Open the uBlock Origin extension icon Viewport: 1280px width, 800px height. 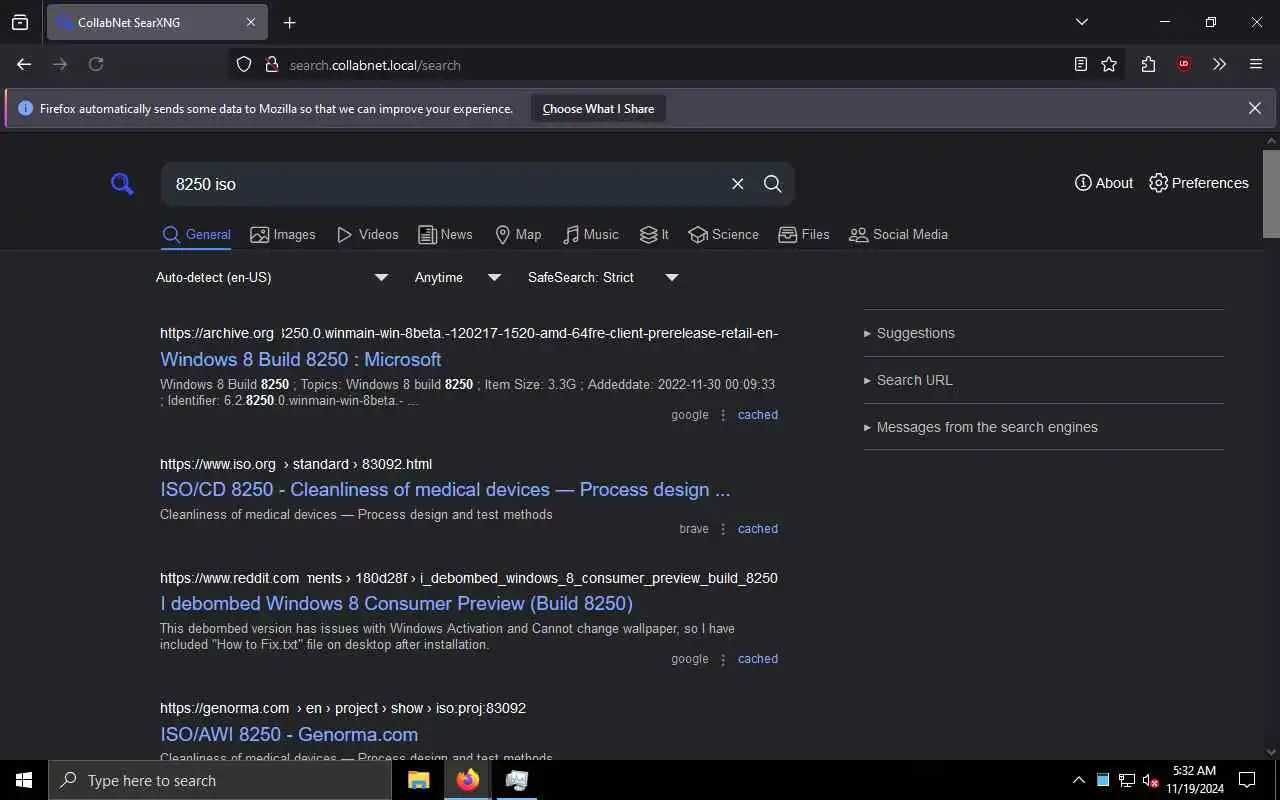(x=1184, y=64)
